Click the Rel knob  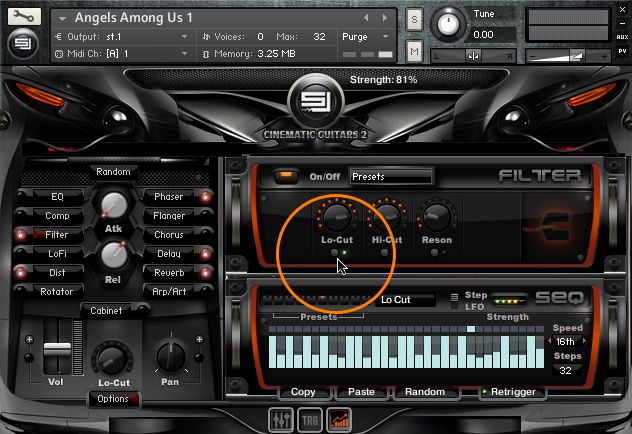(114, 255)
